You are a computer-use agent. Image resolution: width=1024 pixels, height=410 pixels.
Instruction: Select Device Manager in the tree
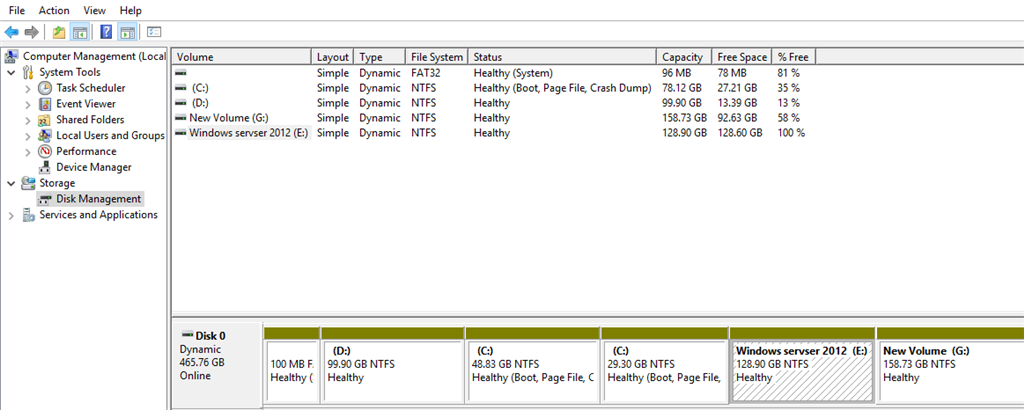click(93, 167)
